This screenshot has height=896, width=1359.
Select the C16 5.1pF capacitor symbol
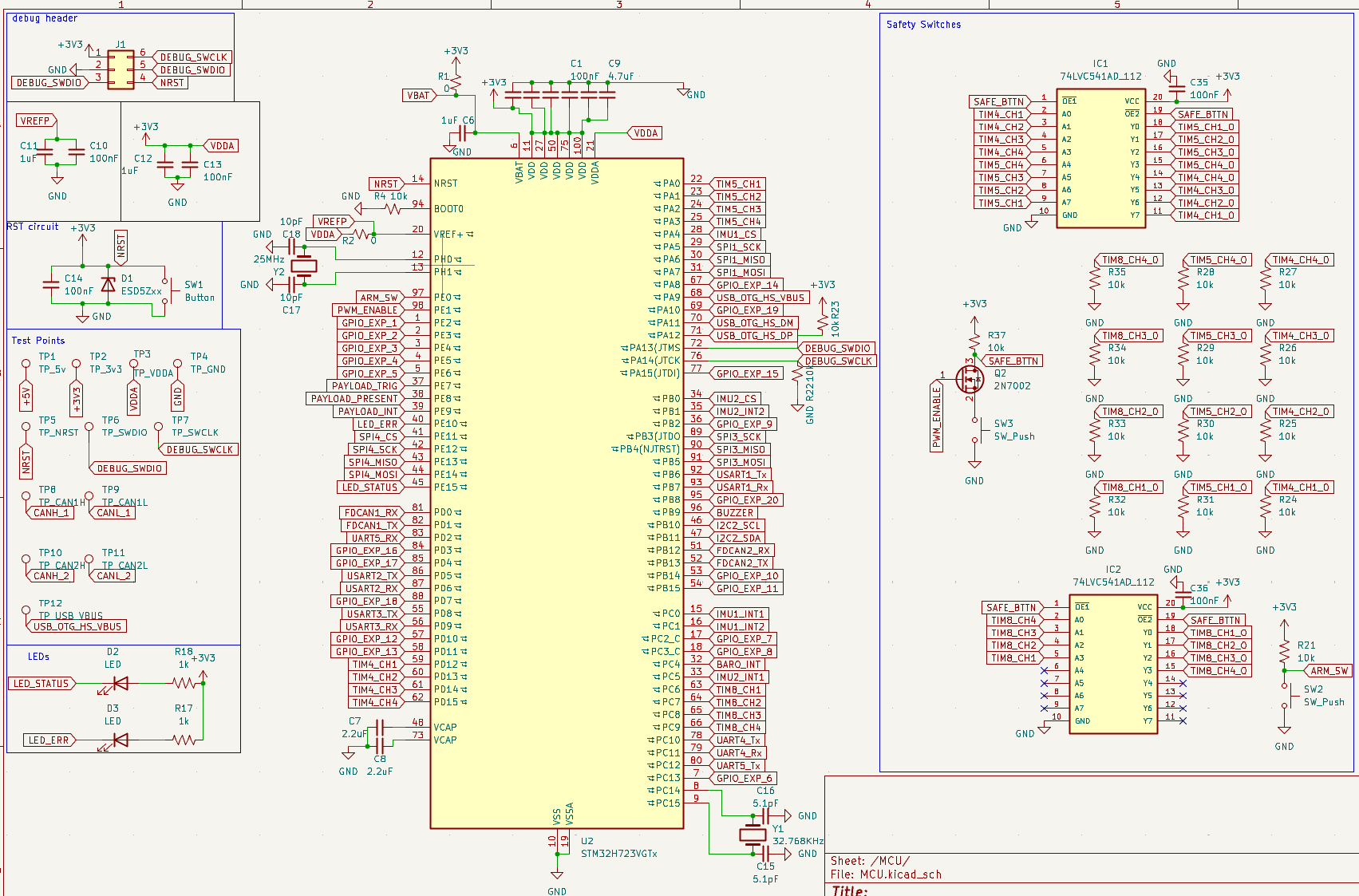click(764, 815)
